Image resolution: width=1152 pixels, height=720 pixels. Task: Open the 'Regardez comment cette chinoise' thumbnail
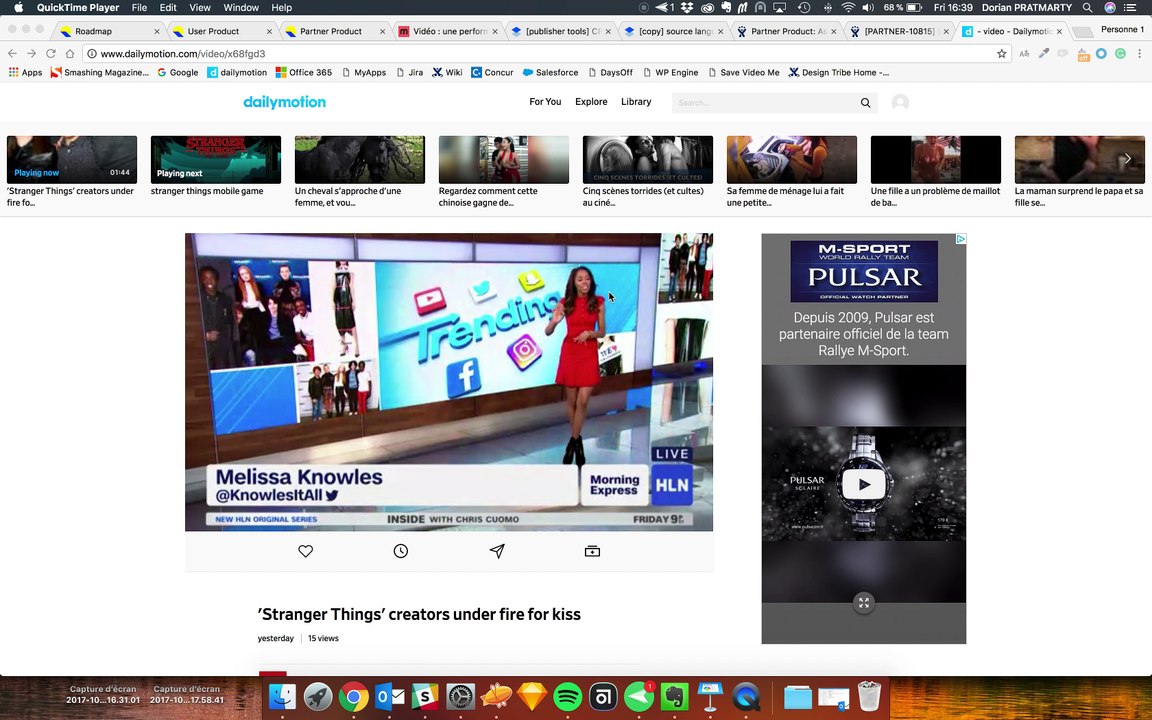point(503,159)
